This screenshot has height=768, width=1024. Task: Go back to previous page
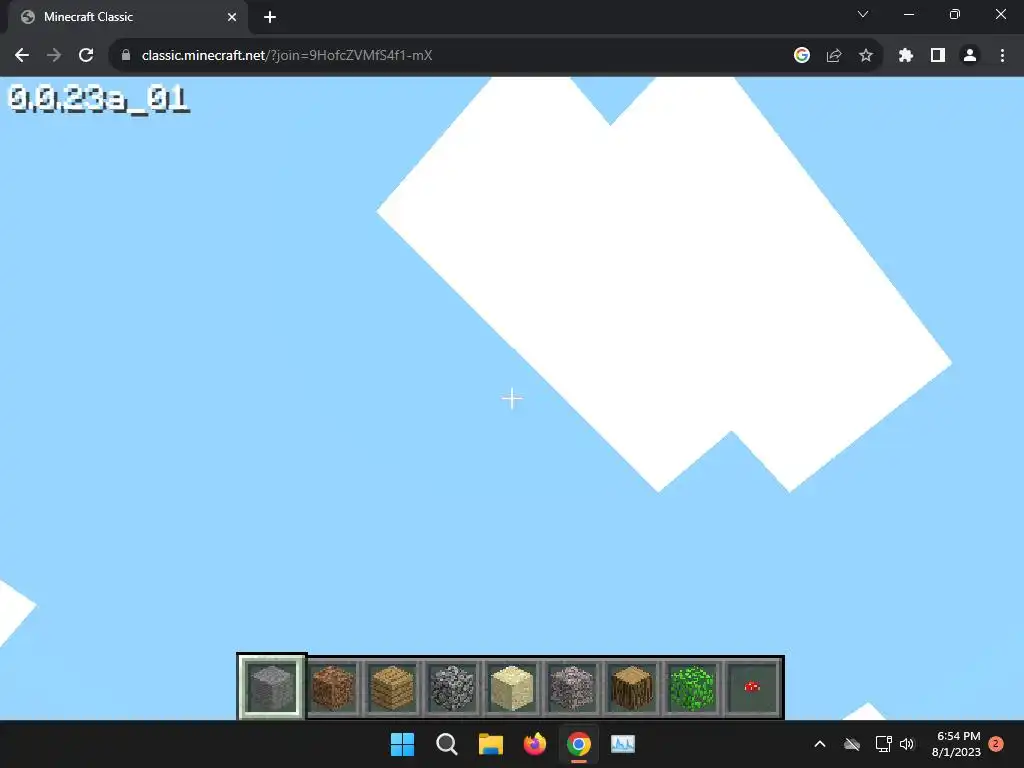coord(22,56)
